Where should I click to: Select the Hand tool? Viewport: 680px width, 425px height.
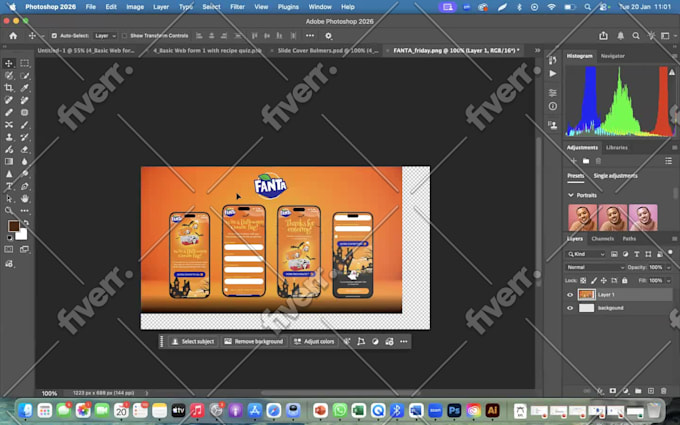tap(24, 199)
